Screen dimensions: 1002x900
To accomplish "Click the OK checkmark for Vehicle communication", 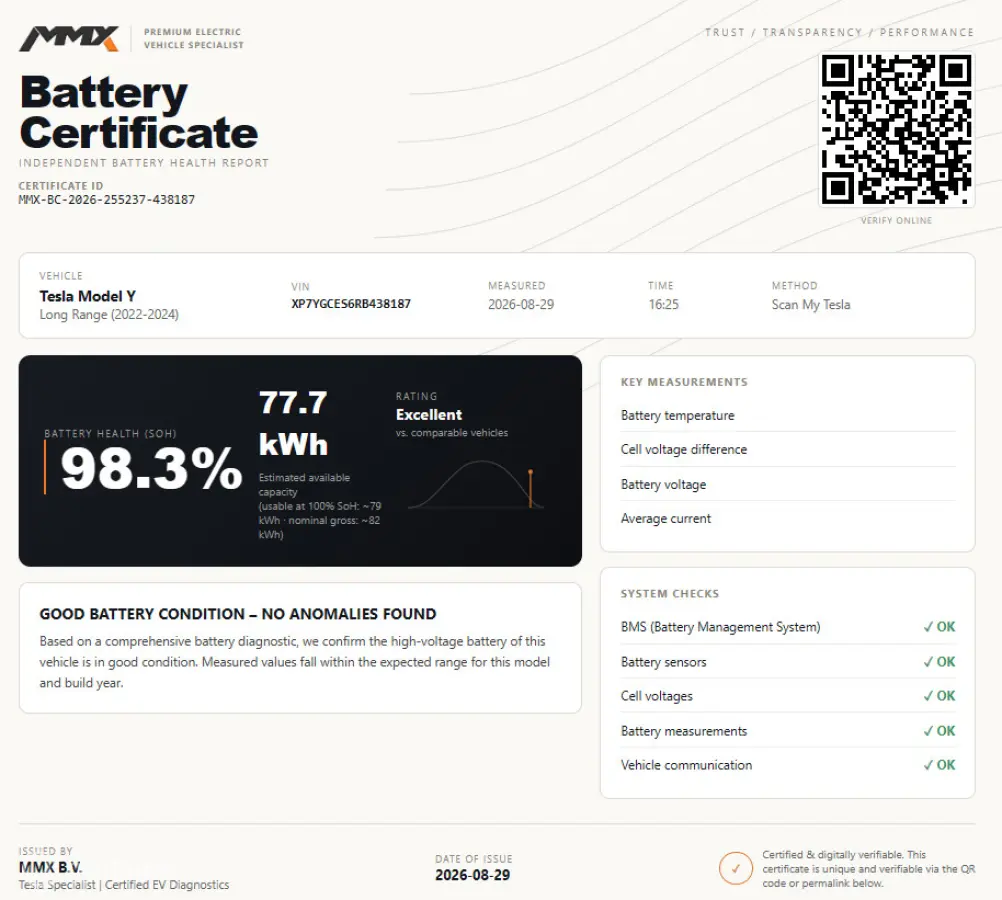I will point(939,764).
